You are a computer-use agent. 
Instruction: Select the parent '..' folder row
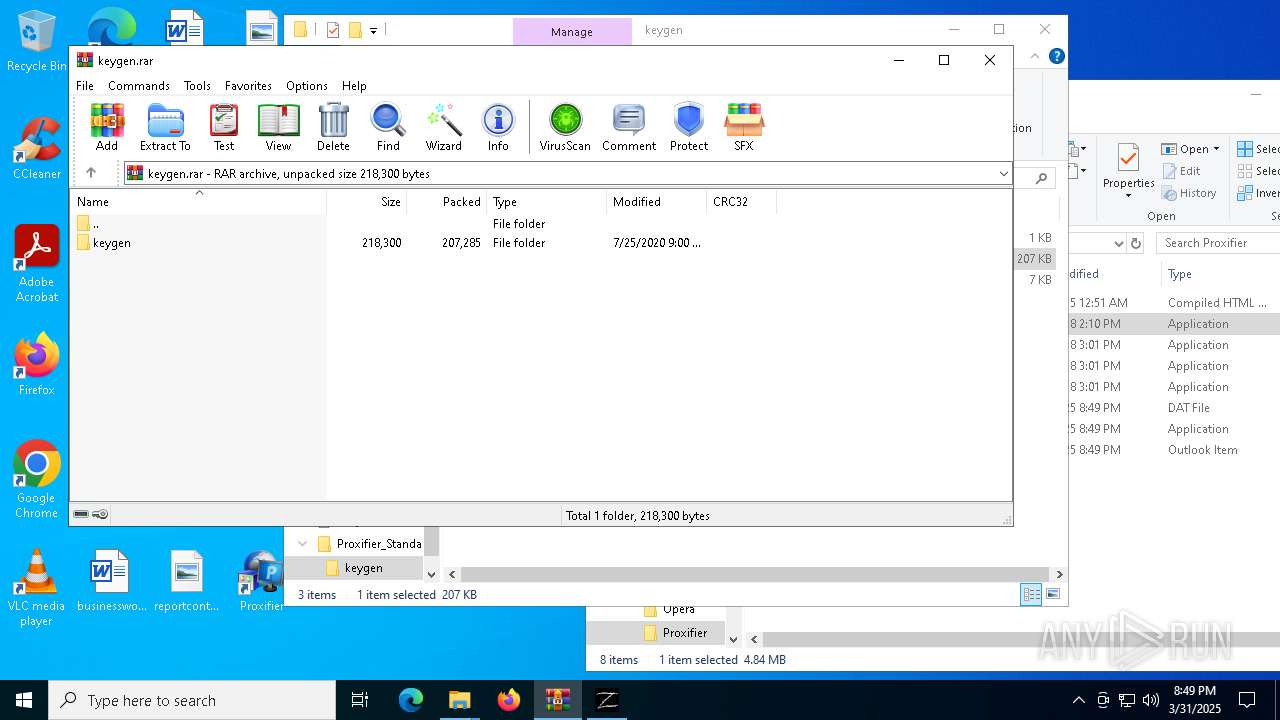[x=540, y=224]
